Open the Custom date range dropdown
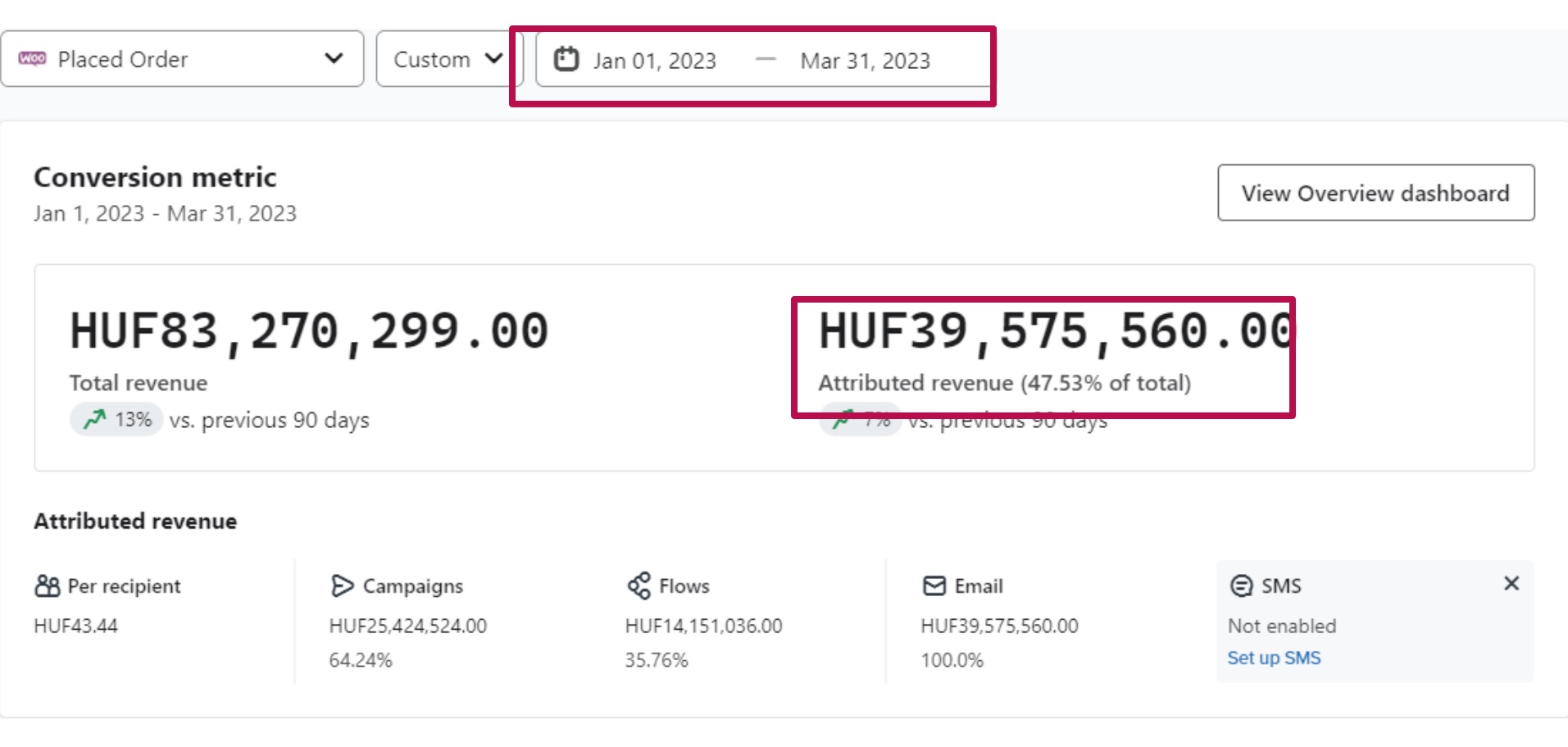 point(448,59)
